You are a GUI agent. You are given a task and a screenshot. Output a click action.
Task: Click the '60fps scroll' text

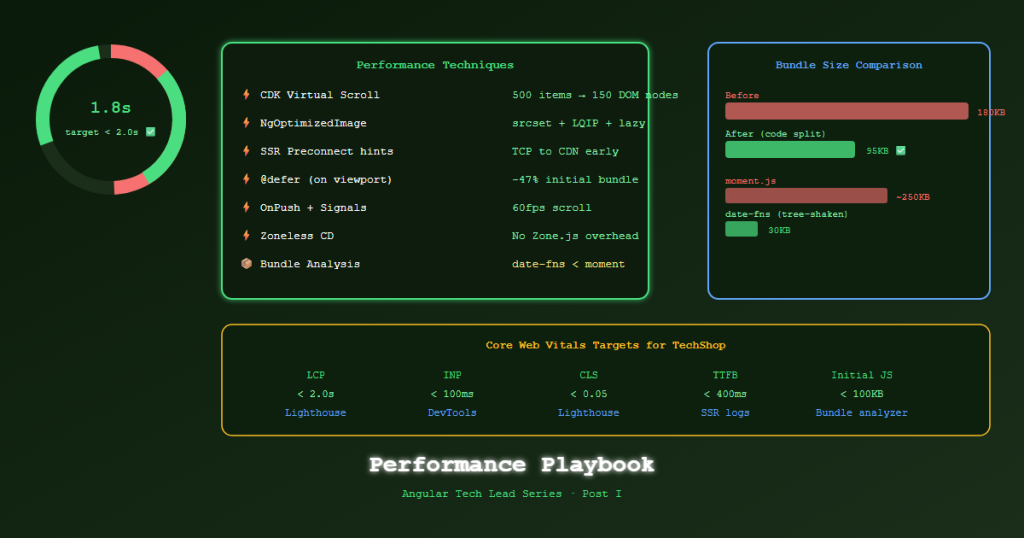552,207
